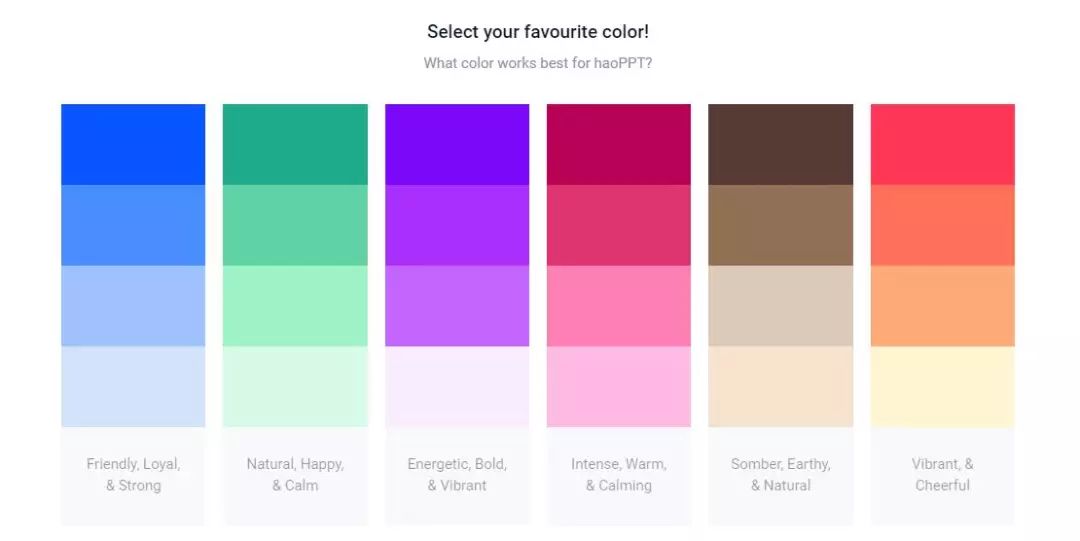Select the bright red swatch

942,144
